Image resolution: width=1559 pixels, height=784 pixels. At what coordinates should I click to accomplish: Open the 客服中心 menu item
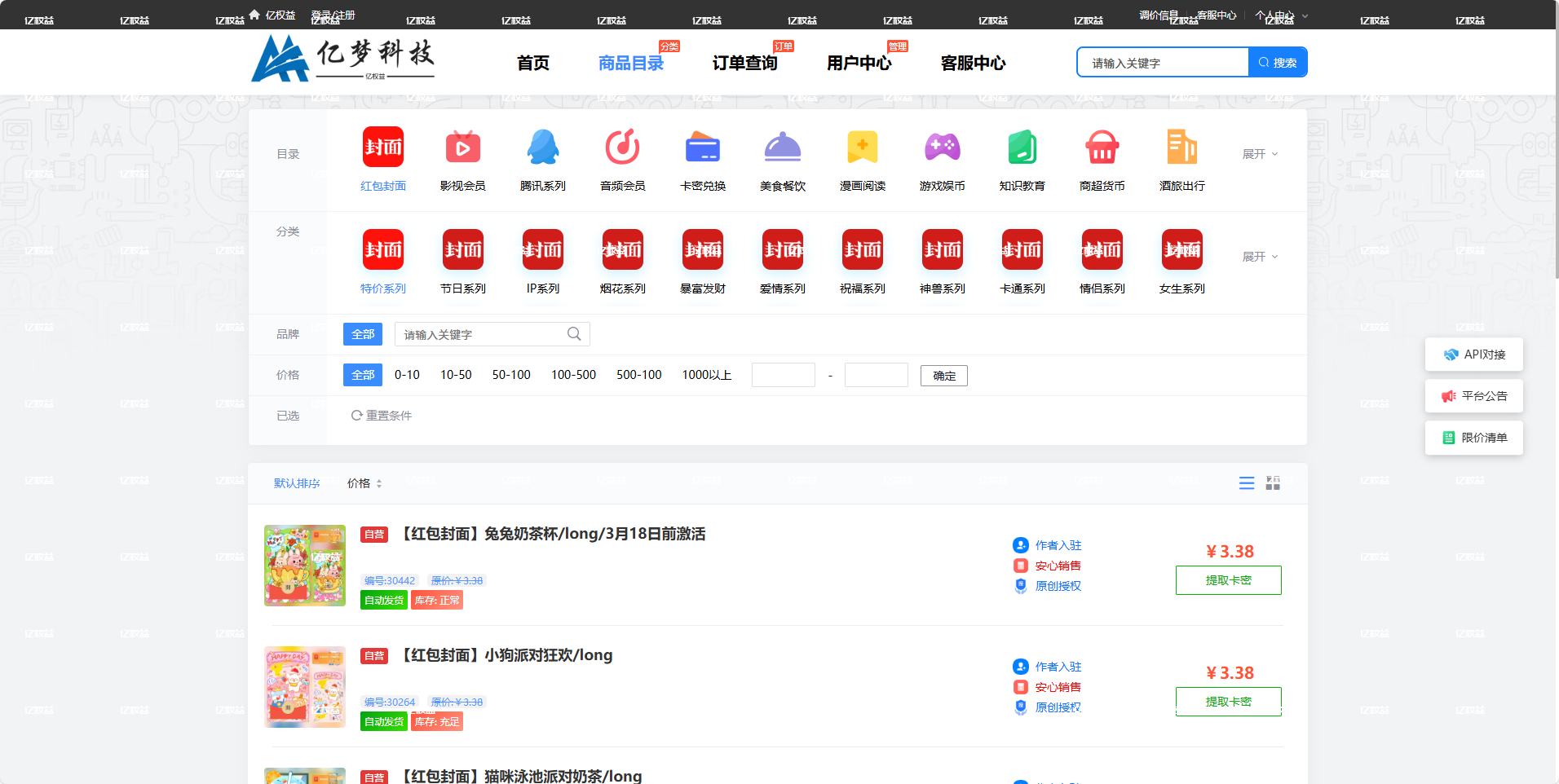point(973,62)
